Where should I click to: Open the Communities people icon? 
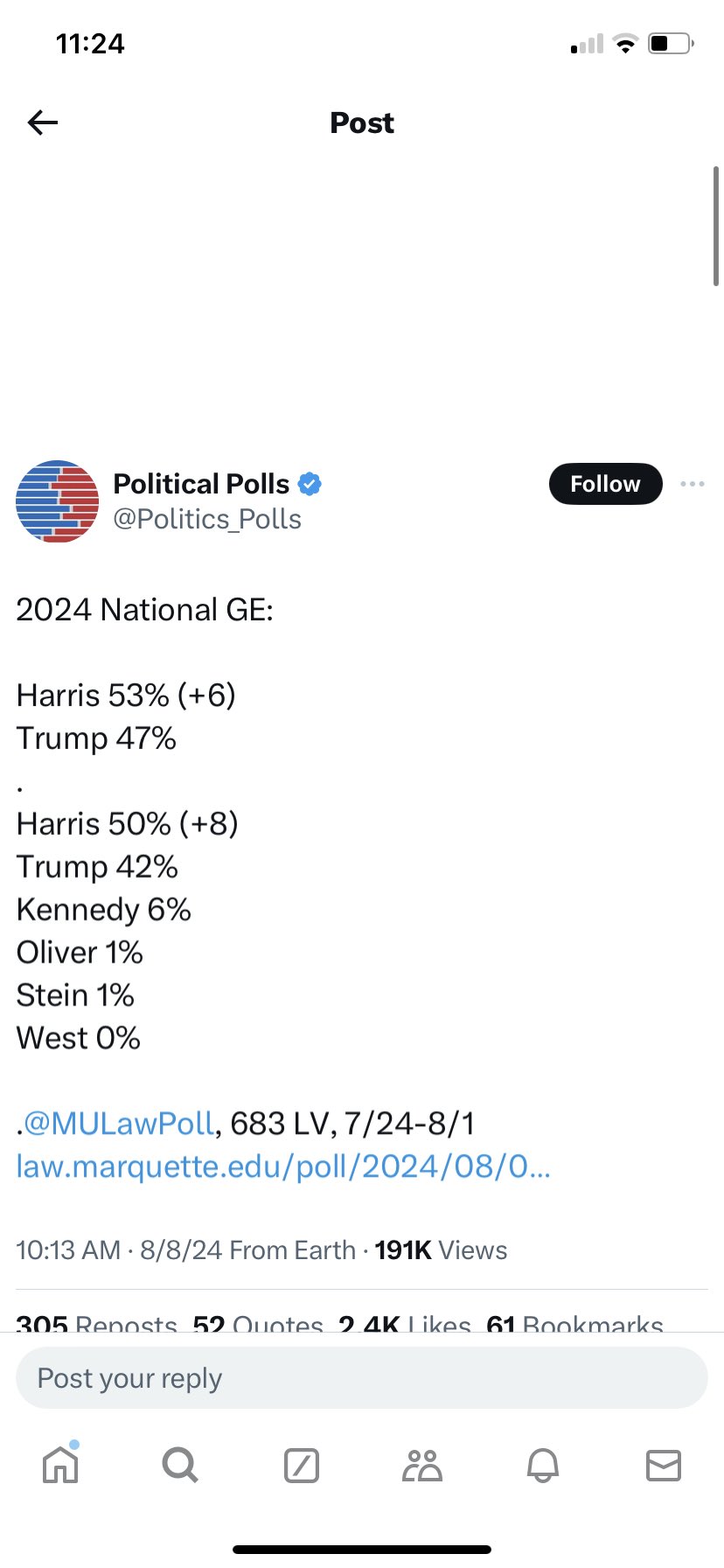422,1466
